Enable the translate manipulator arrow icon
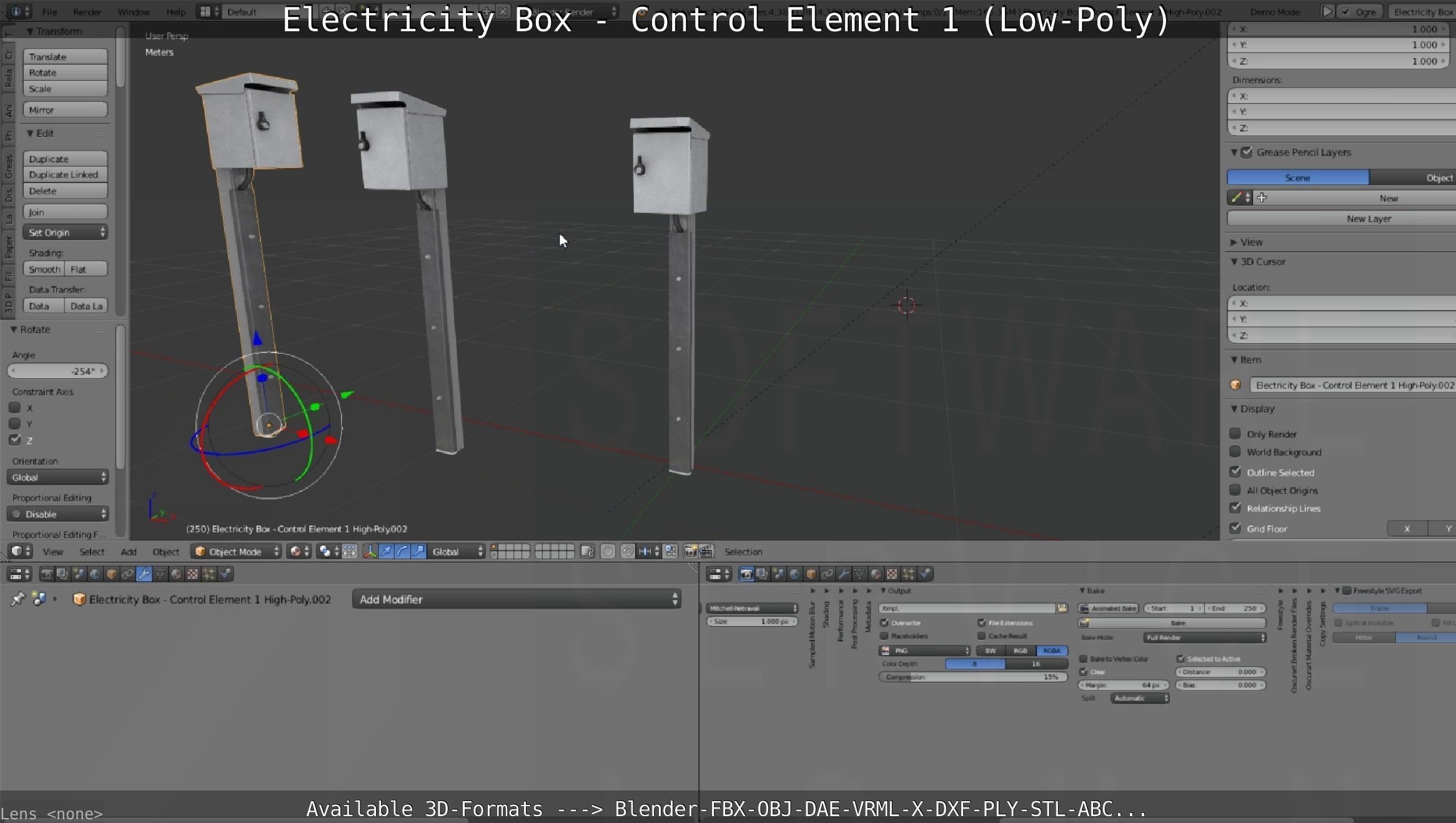Screen dimensions: 1456x823 [386, 551]
